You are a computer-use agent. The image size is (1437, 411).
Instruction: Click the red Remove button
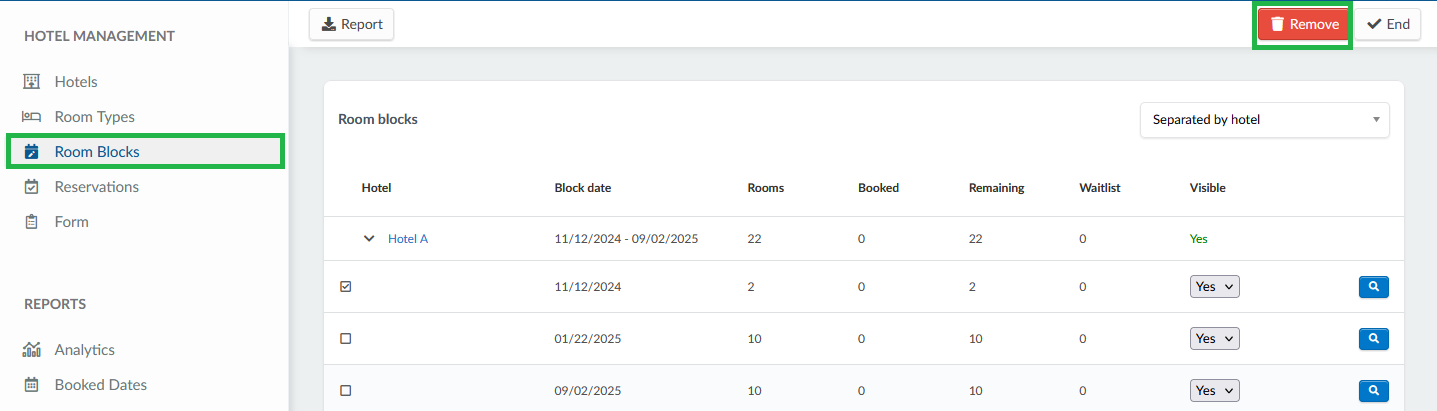[1303, 25]
